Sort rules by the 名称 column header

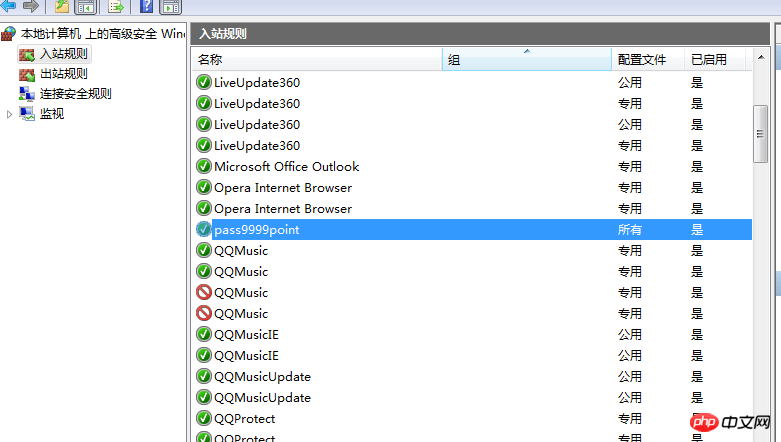point(317,60)
